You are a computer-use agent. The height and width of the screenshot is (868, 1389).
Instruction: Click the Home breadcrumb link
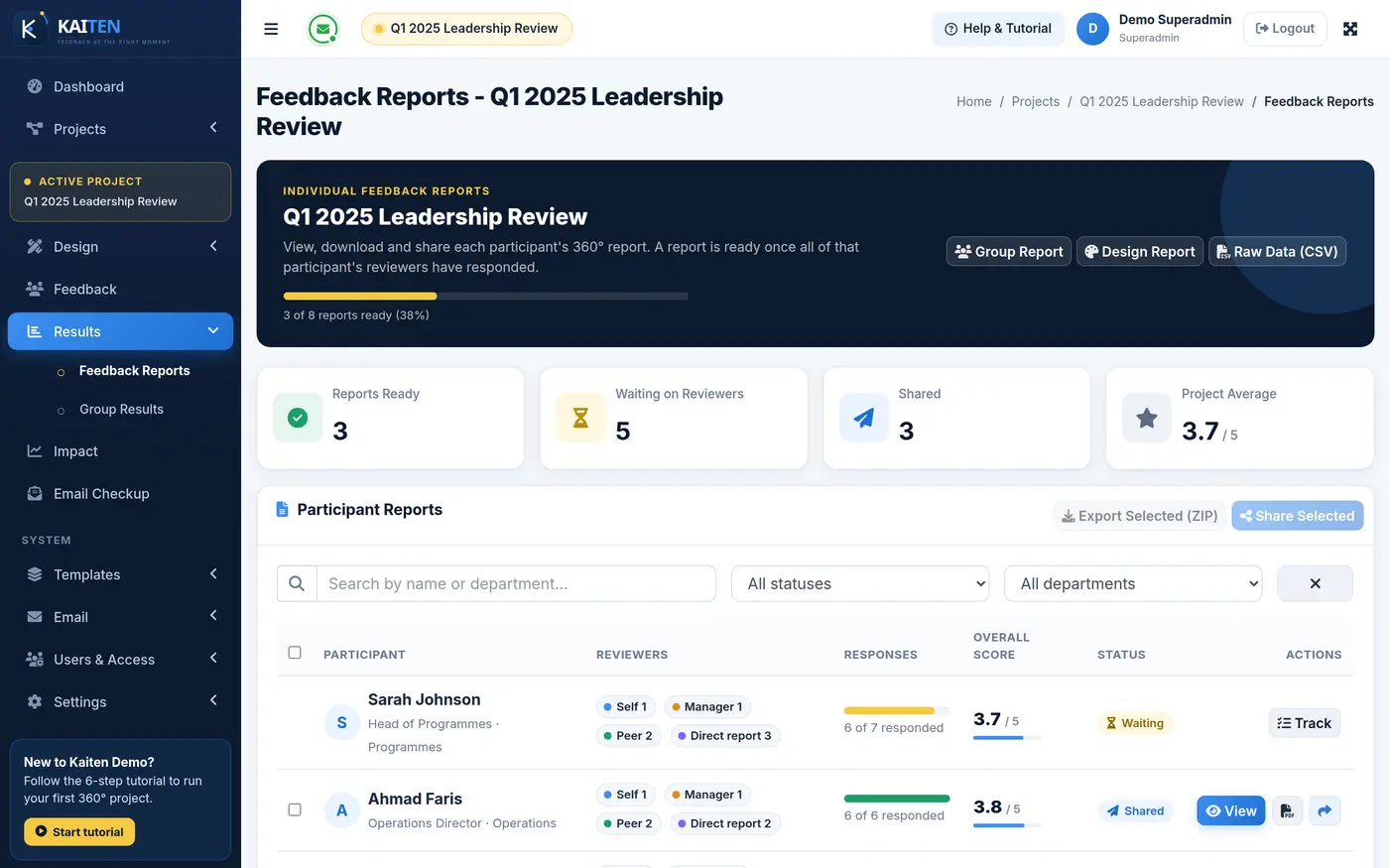[974, 101]
